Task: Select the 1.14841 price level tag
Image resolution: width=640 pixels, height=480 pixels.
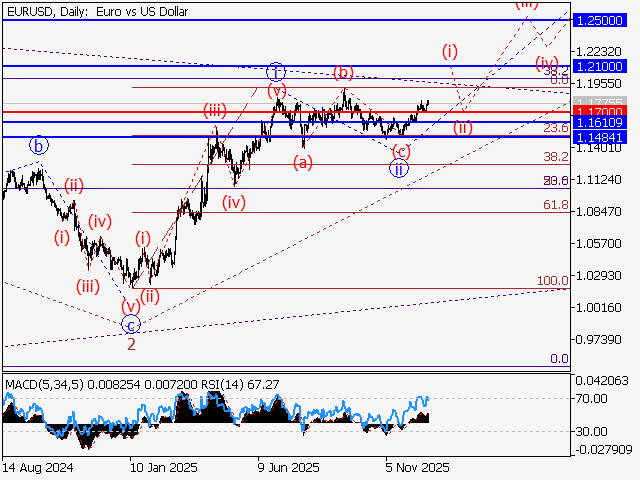Action: click(604, 136)
